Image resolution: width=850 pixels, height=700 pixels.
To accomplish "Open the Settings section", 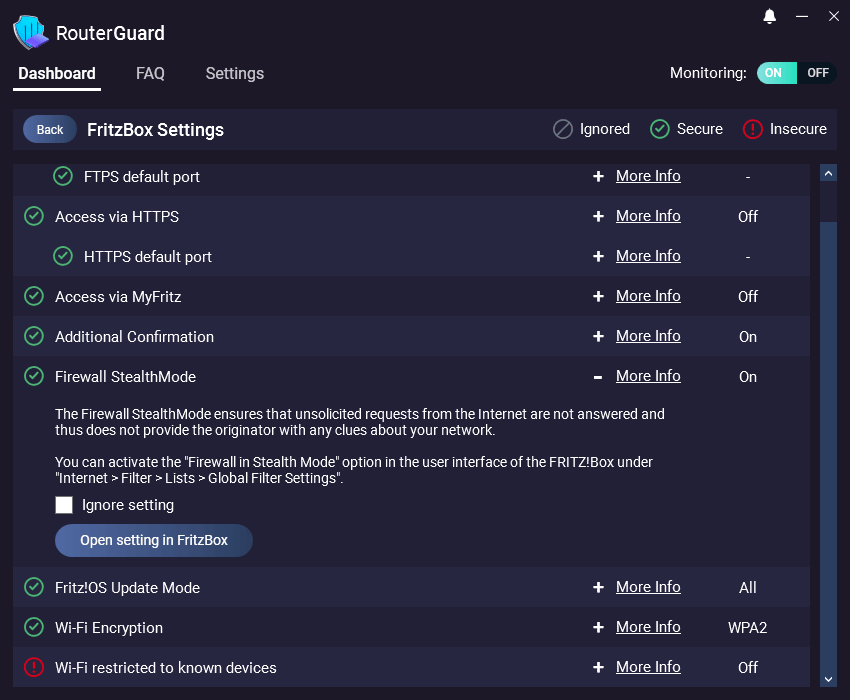I will tap(234, 73).
